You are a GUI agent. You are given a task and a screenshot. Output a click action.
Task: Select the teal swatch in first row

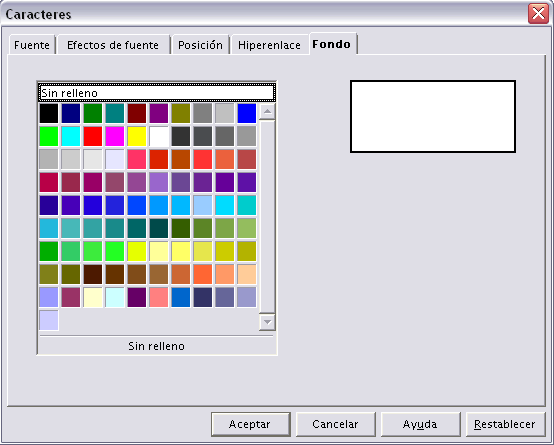[115, 113]
